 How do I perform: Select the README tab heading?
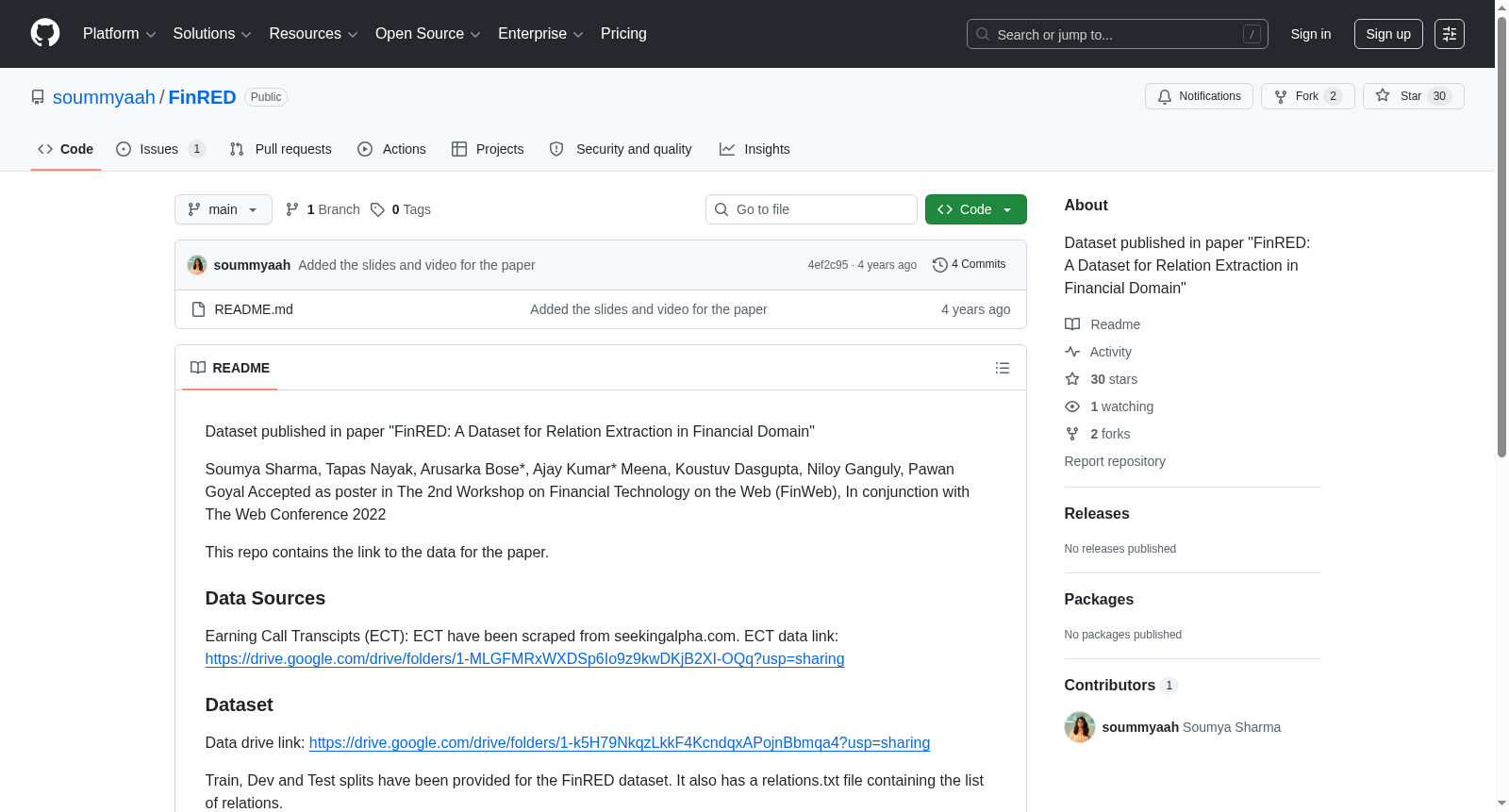(230, 368)
